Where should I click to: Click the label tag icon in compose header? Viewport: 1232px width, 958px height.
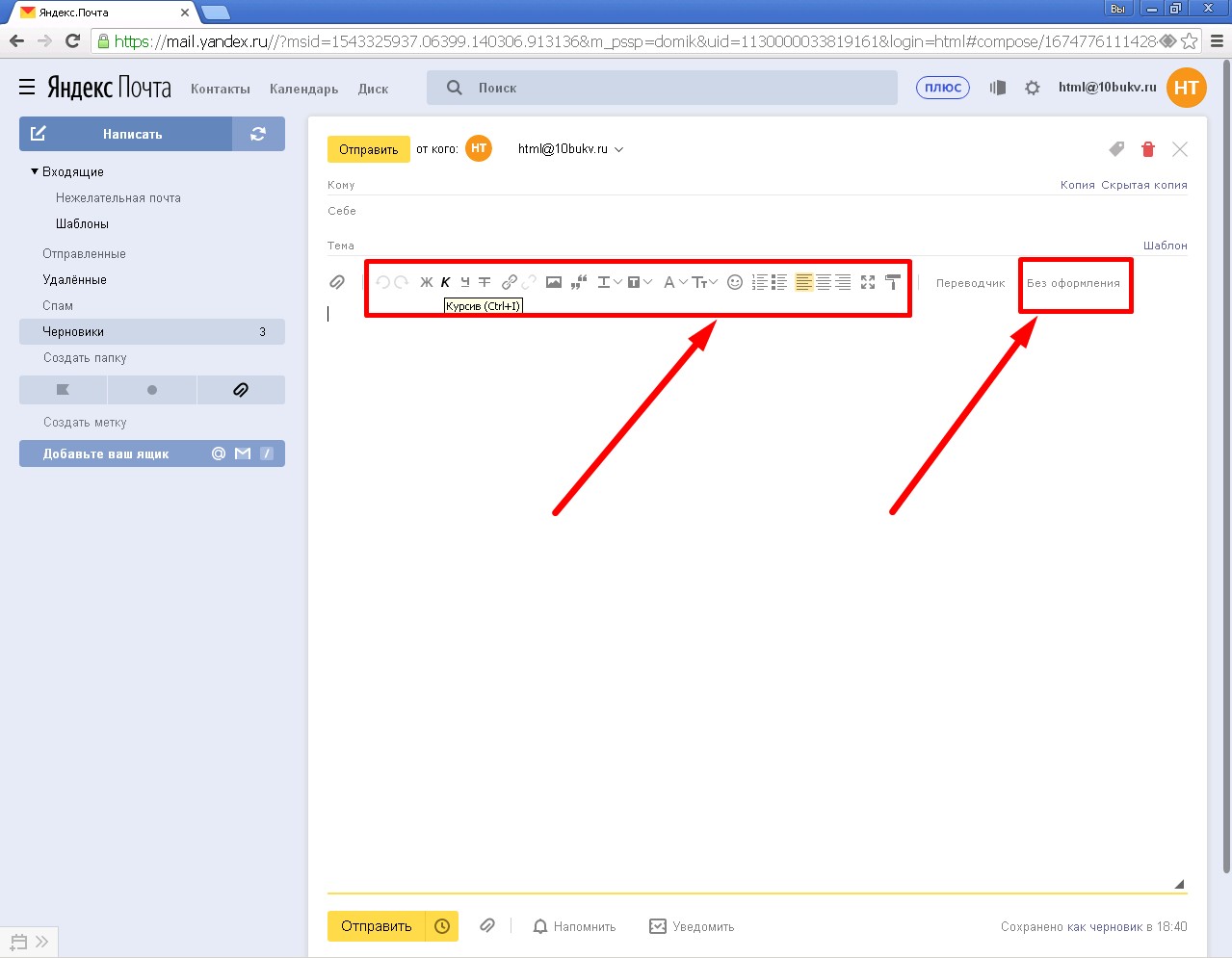(1116, 148)
